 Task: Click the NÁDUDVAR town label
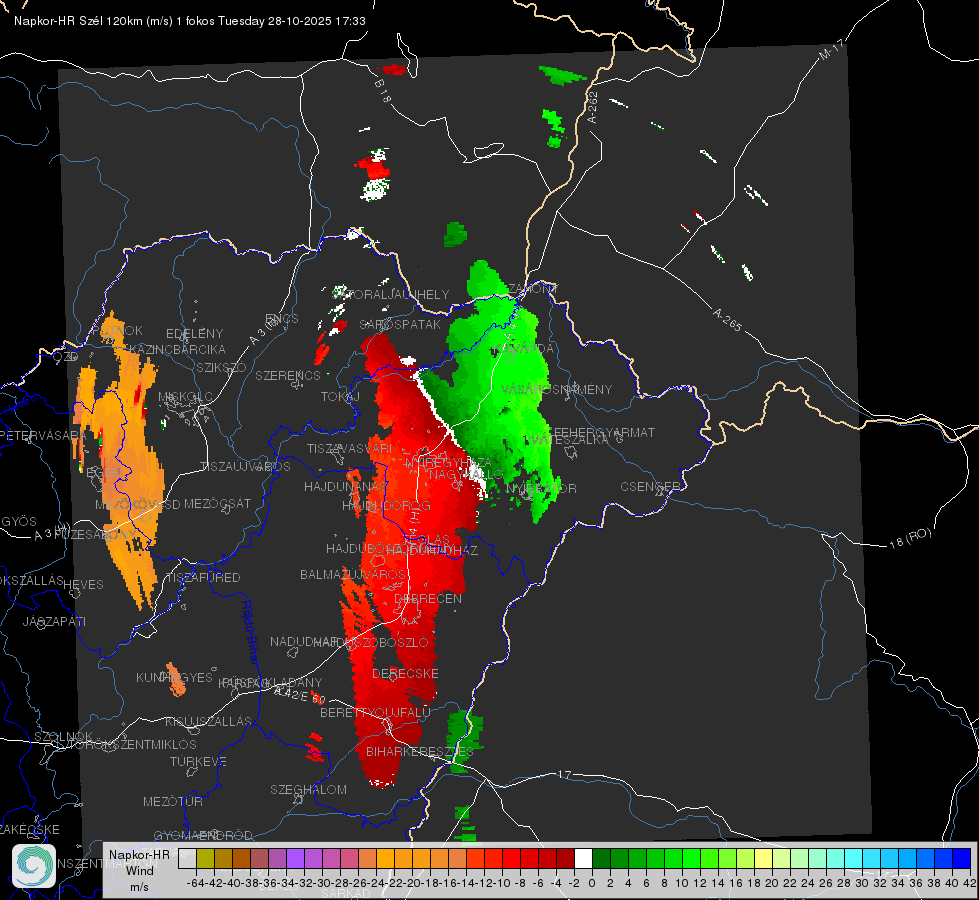click(304, 641)
